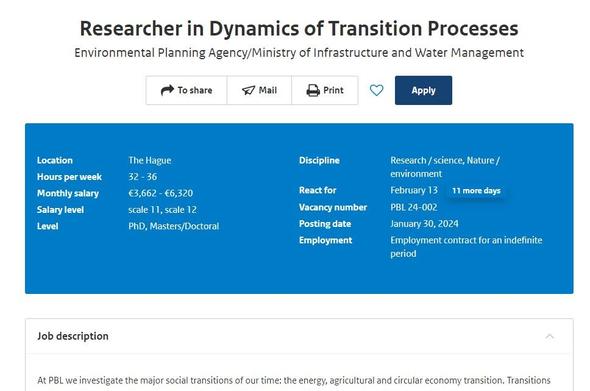The height and width of the screenshot is (391, 590).
Task: Click the scale 11, scale 12 value
Action: coord(163,210)
